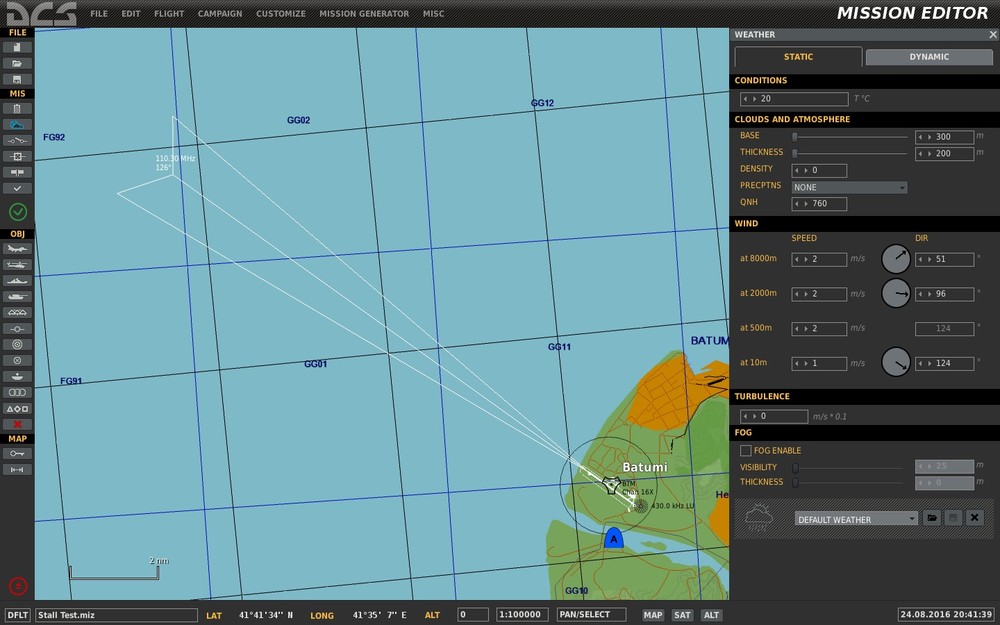1000x625 pixels.
Task: Click the red X delete object icon
Action: [18, 424]
